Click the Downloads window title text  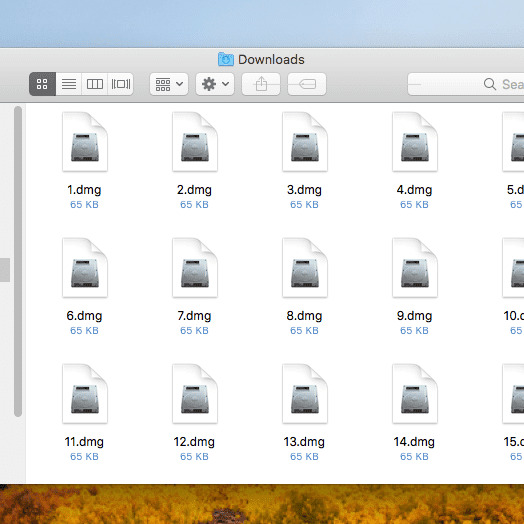coord(271,60)
